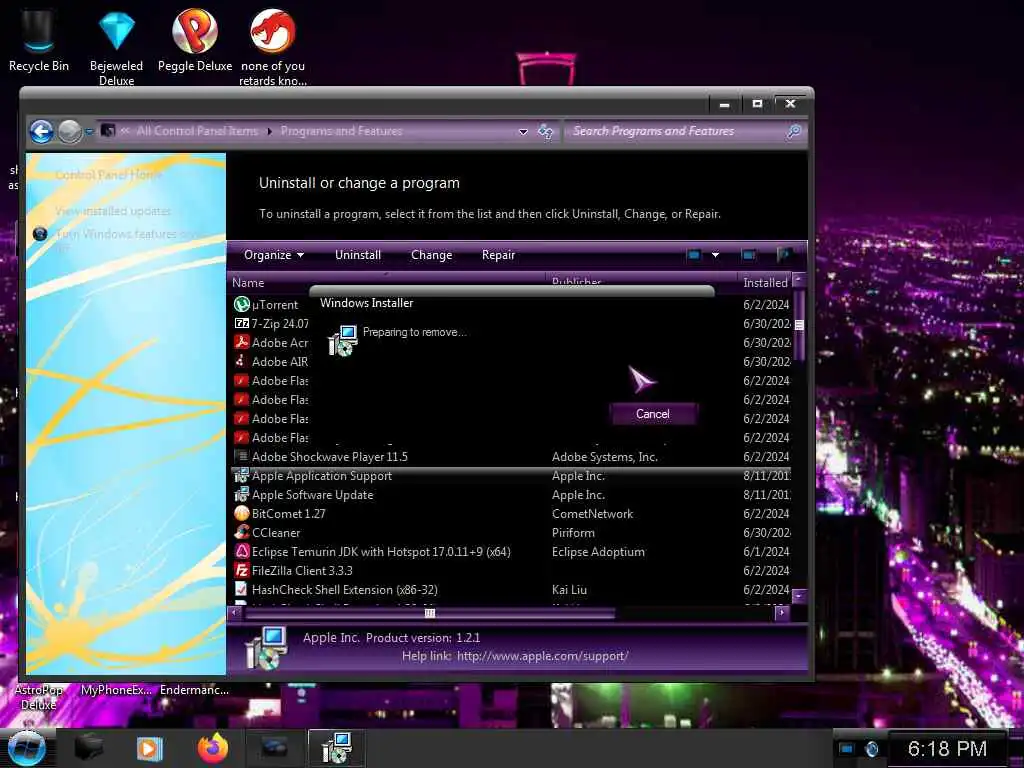Viewport: 1024px width, 768px height.
Task: Open the AstroPop Deluxe desktop shortcut
Action: click(38, 697)
